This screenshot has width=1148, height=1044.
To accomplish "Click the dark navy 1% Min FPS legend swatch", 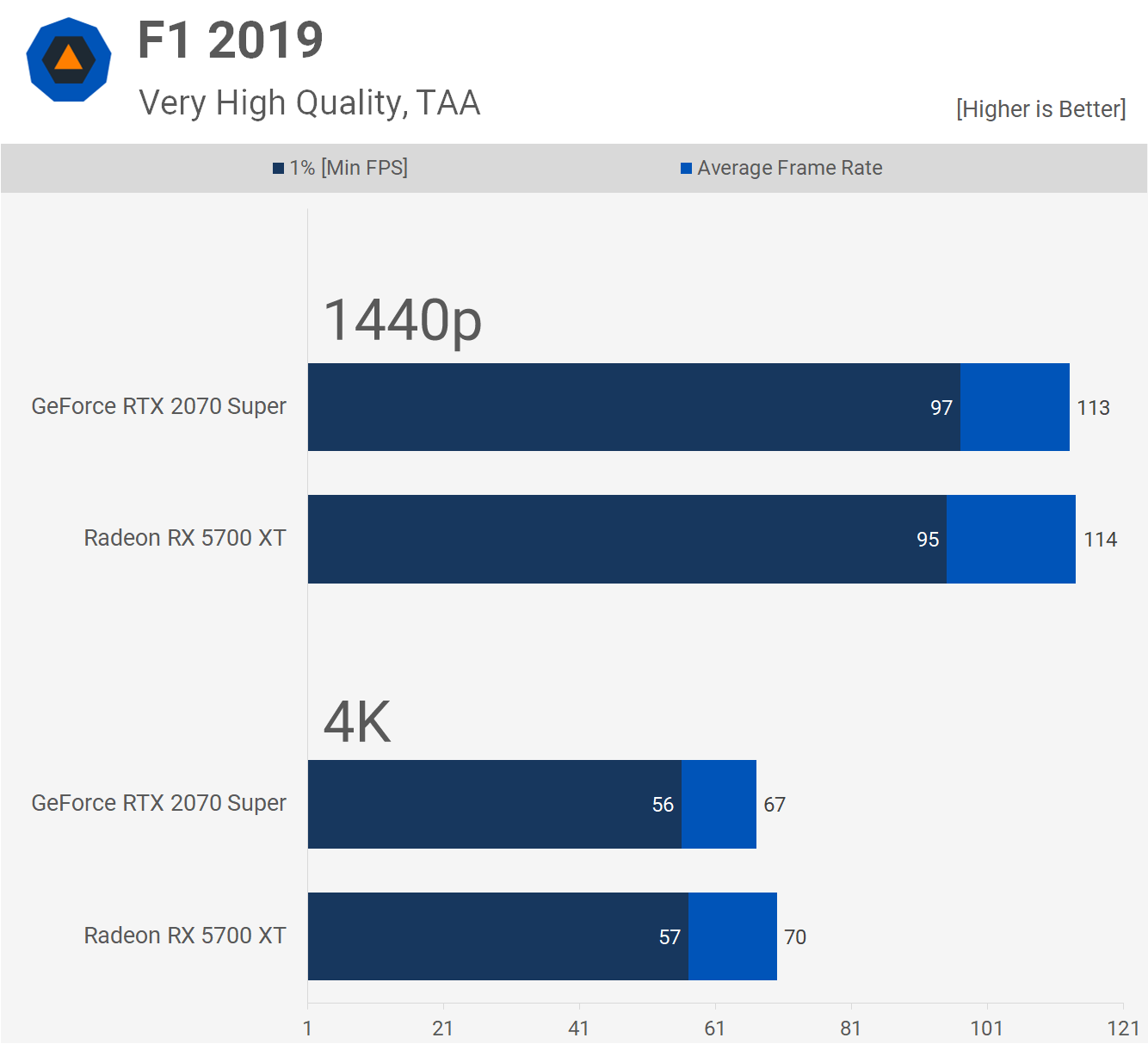I will click(278, 169).
